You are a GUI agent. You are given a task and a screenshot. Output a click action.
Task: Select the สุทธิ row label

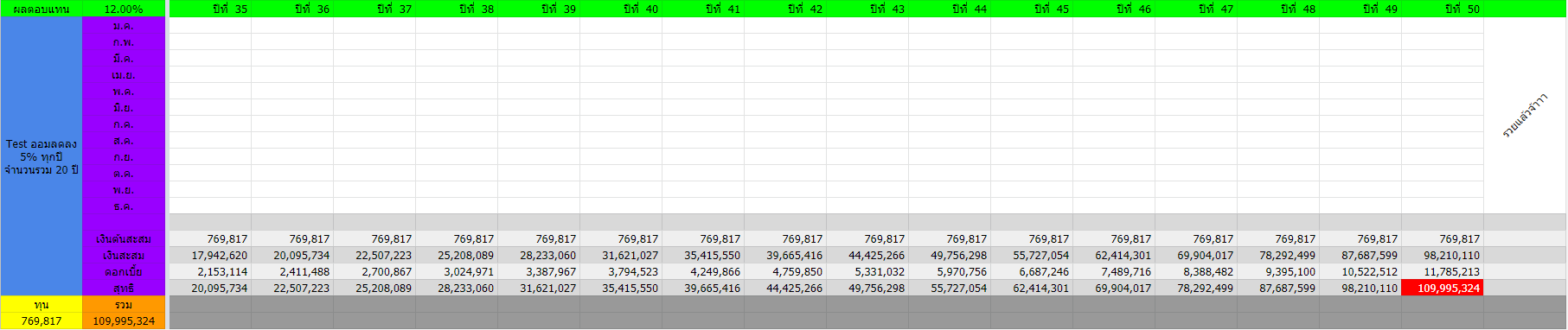click(124, 288)
